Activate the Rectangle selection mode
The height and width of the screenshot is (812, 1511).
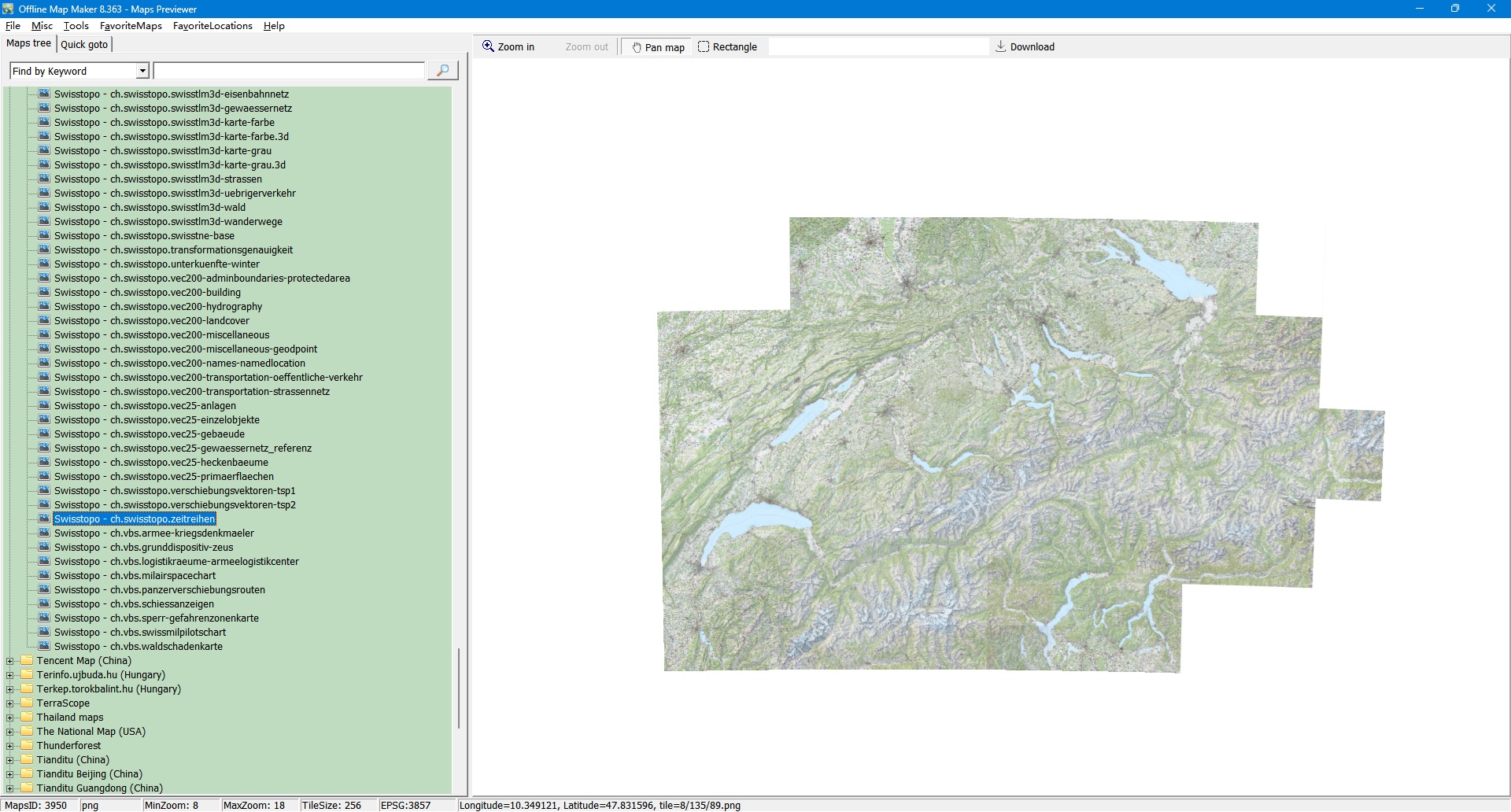[x=727, y=47]
